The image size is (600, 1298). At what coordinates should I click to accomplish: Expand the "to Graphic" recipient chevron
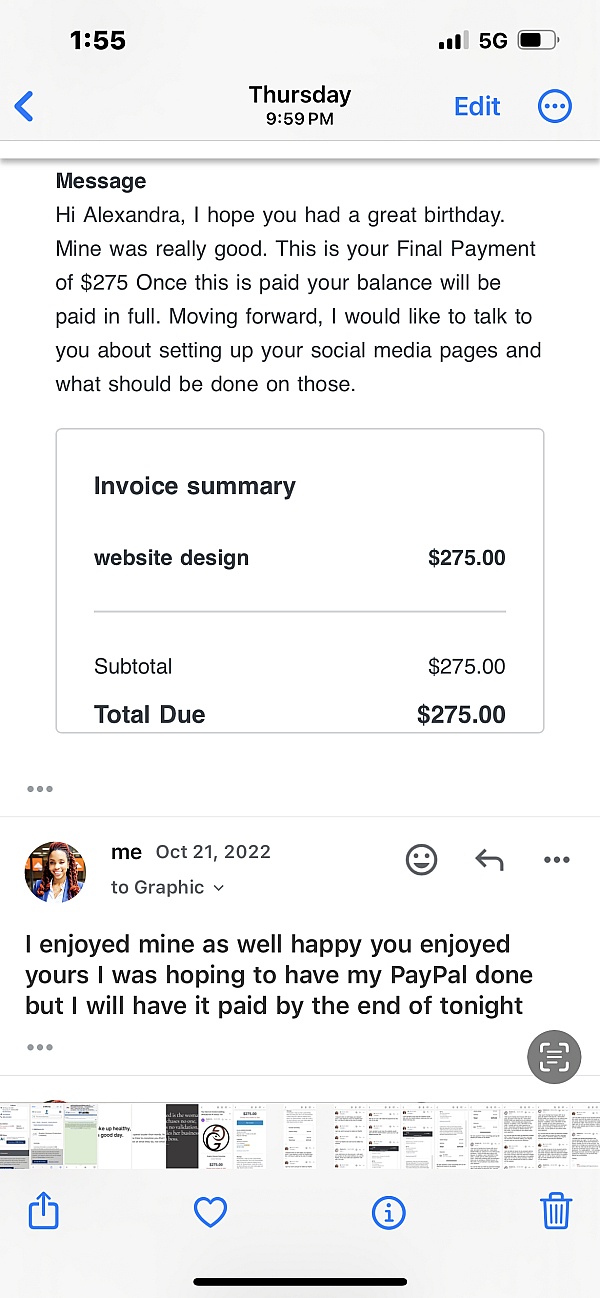click(x=219, y=888)
